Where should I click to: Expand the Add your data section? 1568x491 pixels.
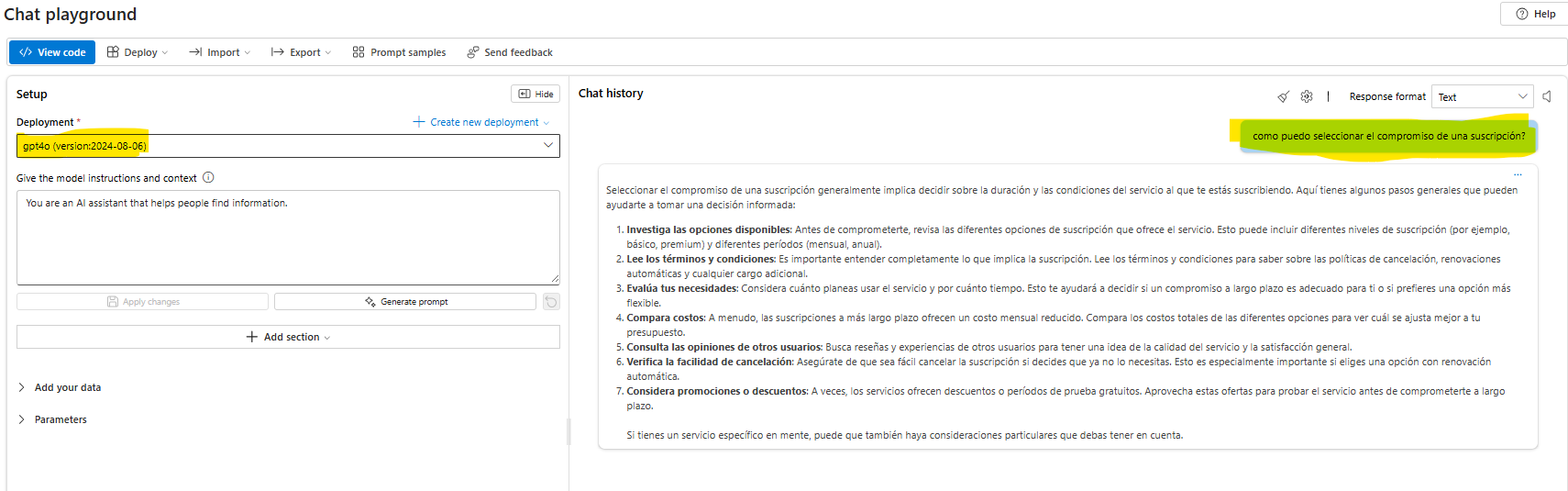(x=60, y=387)
